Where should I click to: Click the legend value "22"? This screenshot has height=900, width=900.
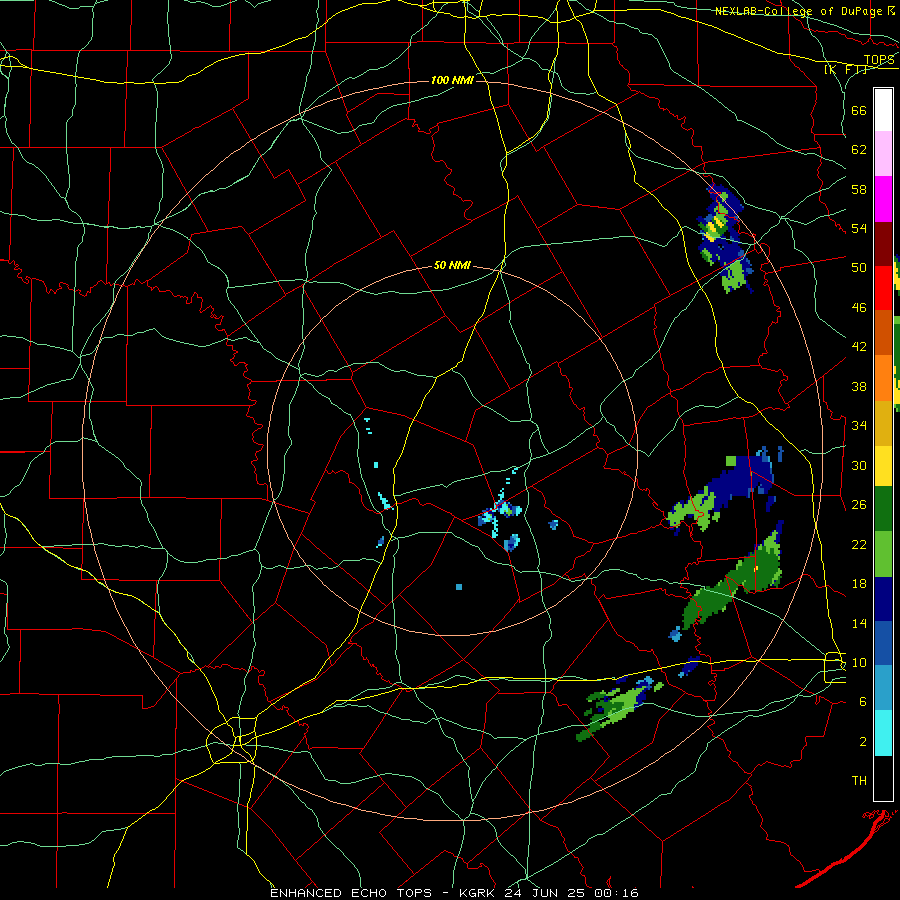(859, 544)
